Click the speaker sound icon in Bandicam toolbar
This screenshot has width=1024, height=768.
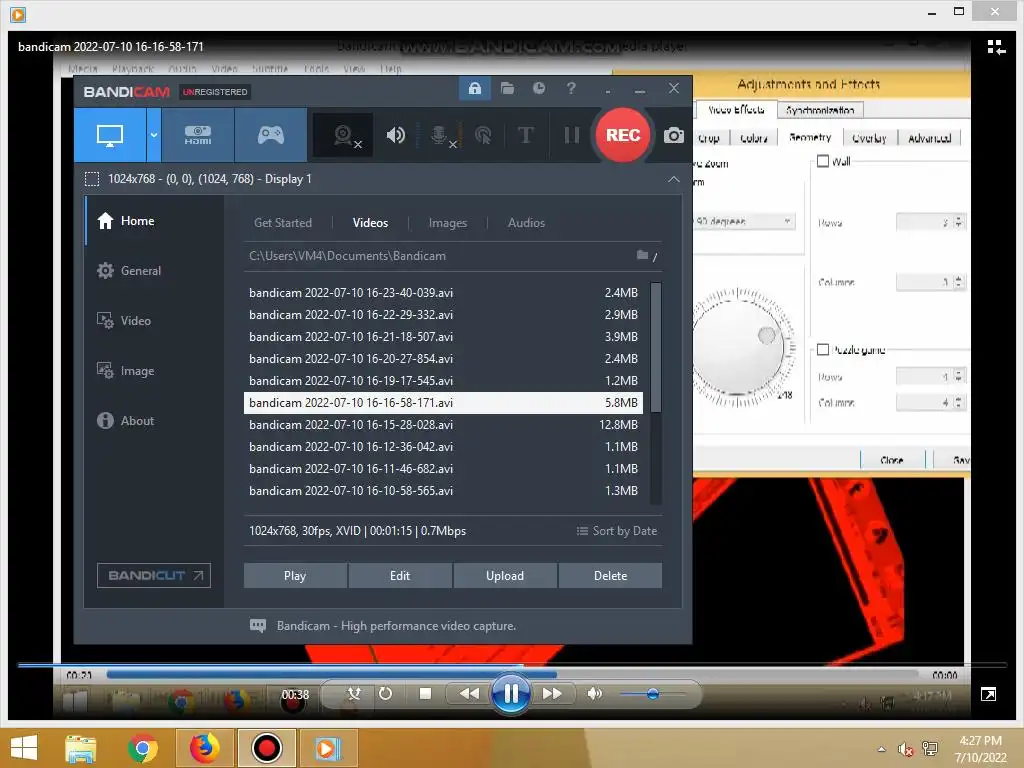pos(396,135)
